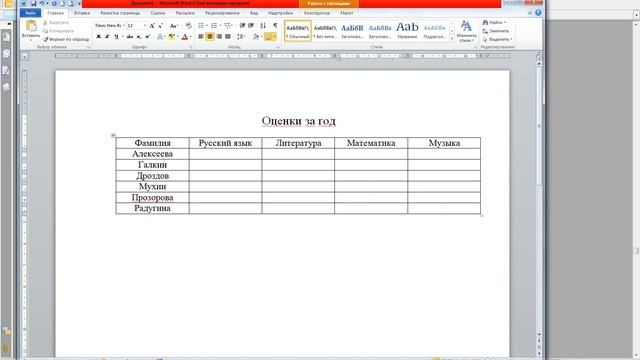The image size is (640, 360).
Task: Click the Font group dialog launcher
Action: point(191,47)
